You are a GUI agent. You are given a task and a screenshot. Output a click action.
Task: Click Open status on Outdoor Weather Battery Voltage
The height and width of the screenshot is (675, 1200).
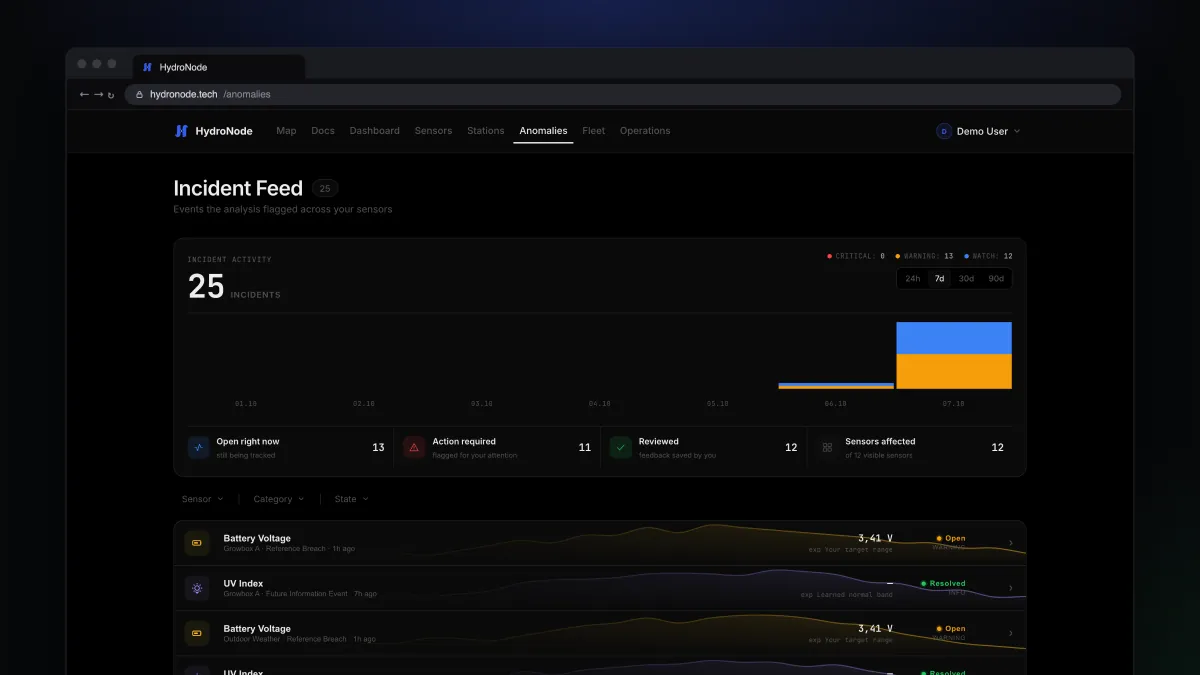[x=951, y=629]
